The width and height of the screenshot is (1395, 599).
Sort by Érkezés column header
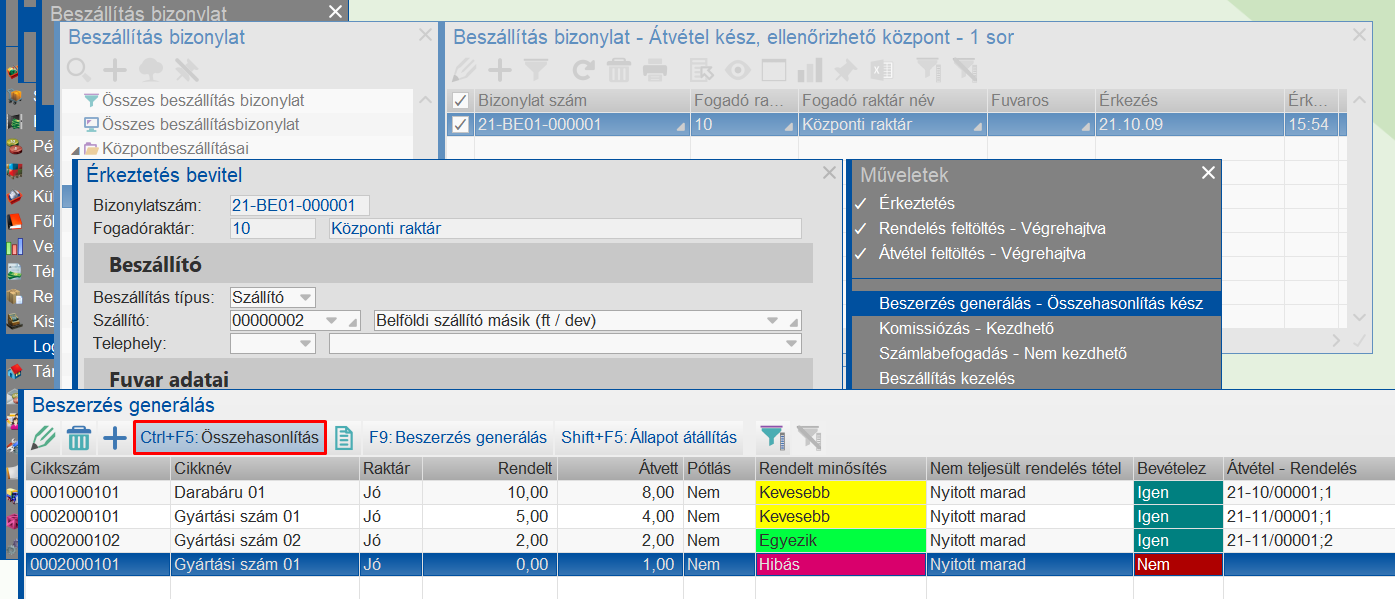click(1189, 101)
